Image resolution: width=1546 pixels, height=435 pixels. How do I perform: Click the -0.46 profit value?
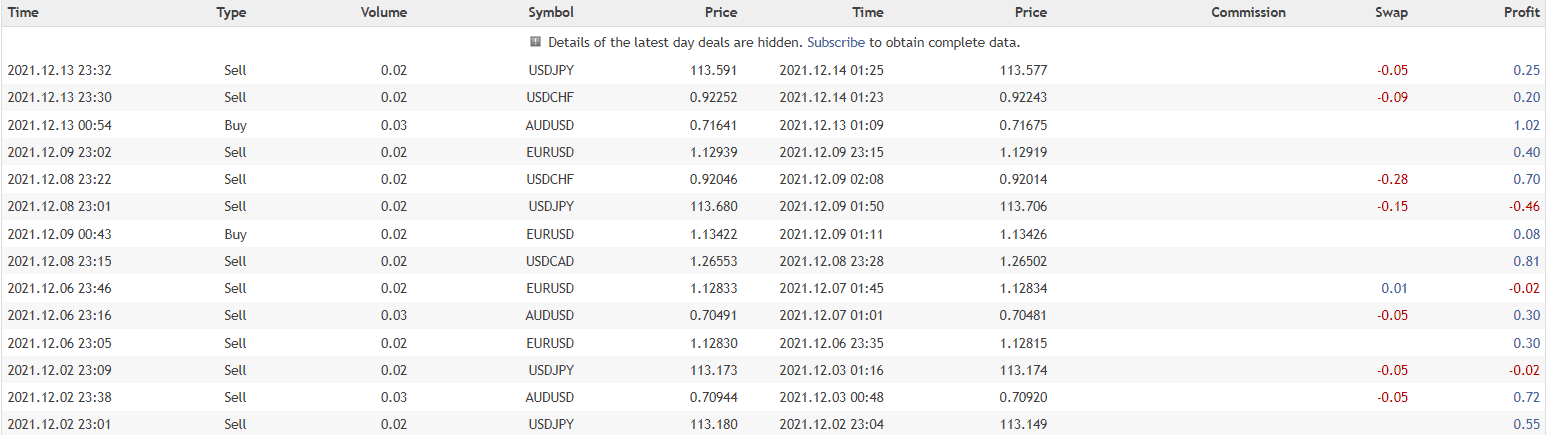pos(1523,207)
